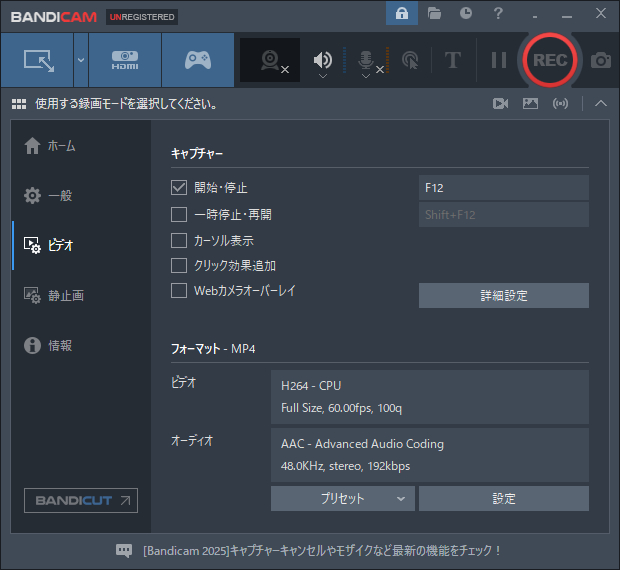
Task: Minimize Bandicam to the tray
Action: pos(535,17)
